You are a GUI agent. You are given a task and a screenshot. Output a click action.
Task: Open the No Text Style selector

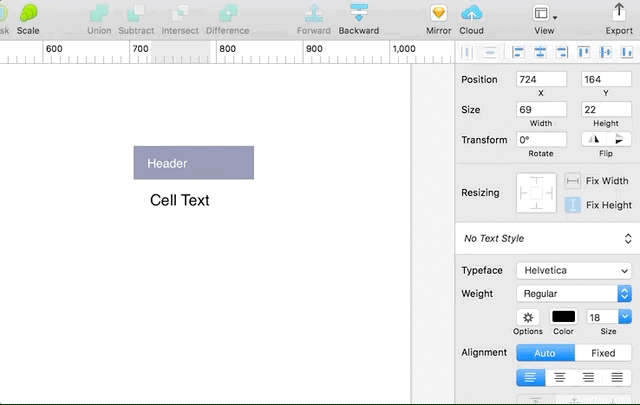tap(548, 238)
